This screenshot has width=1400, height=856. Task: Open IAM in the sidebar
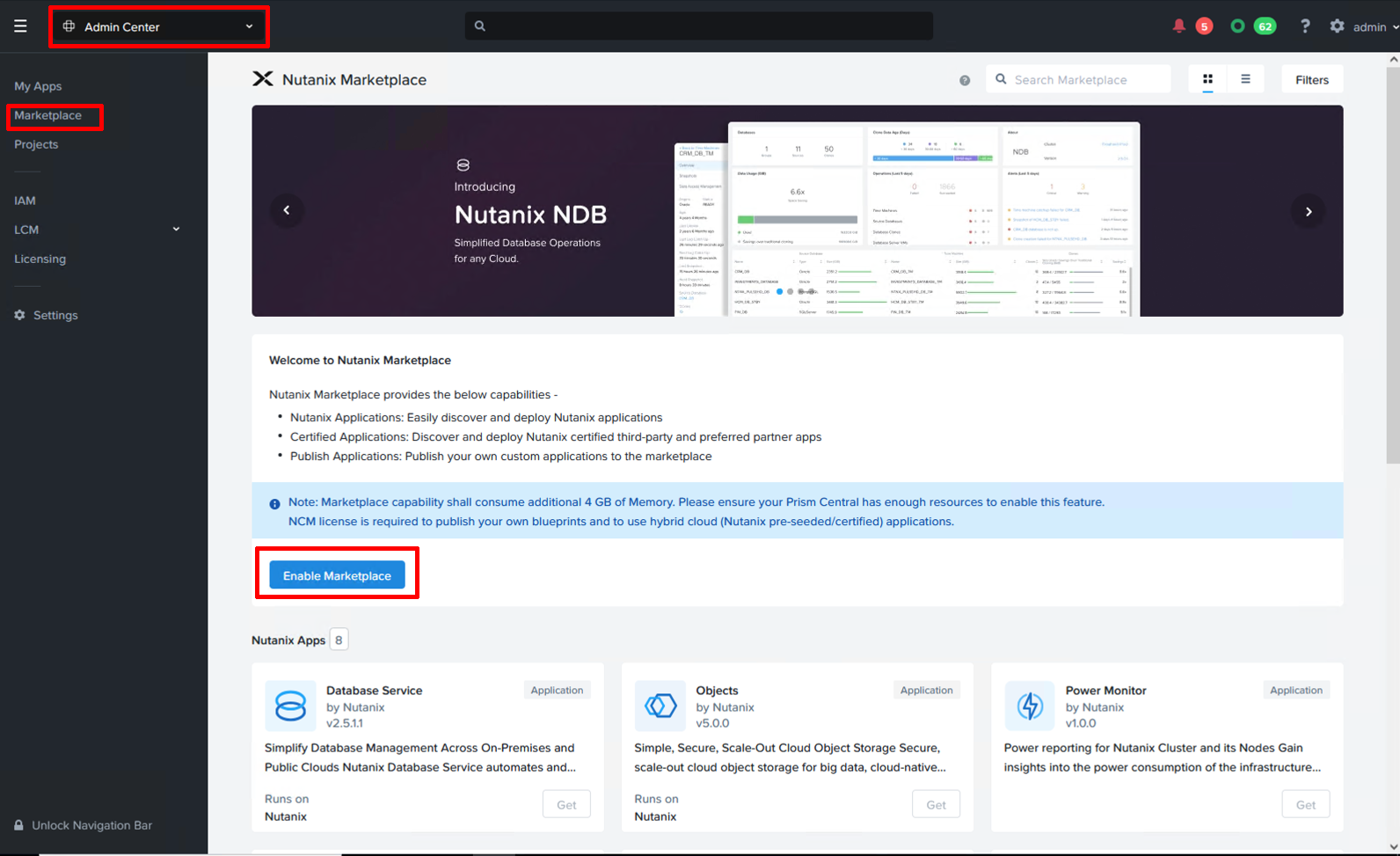pos(25,201)
